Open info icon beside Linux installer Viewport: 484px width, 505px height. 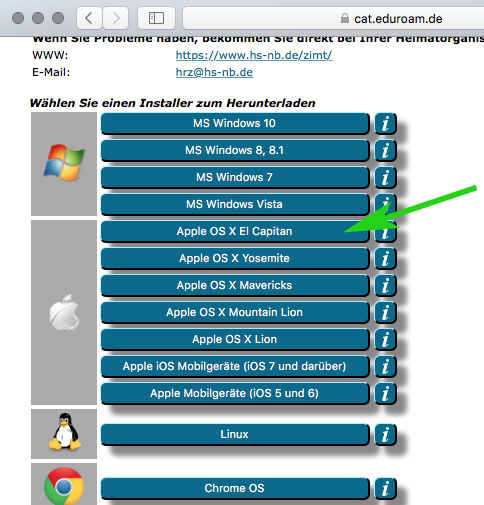[385, 435]
